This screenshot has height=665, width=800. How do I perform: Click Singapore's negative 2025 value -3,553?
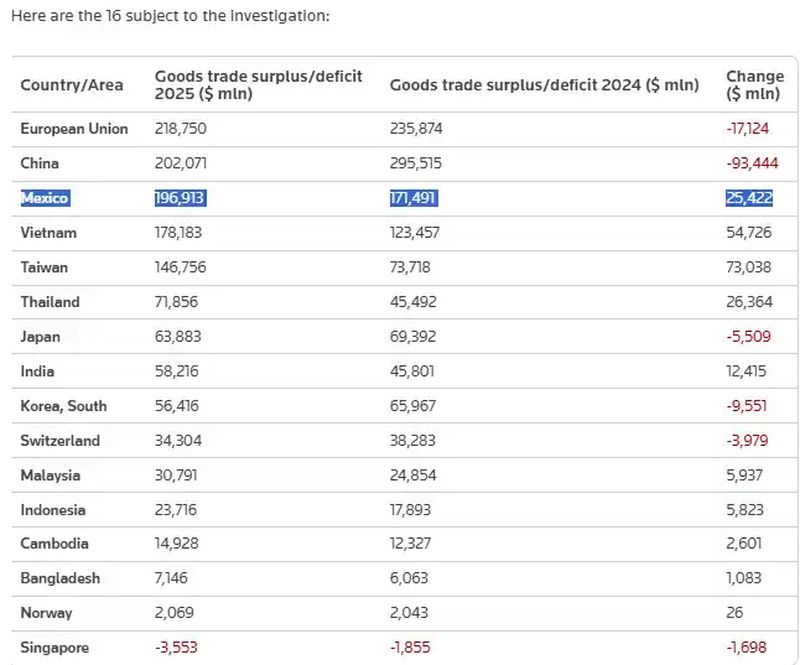pyautogui.click(x=176, y=648)
